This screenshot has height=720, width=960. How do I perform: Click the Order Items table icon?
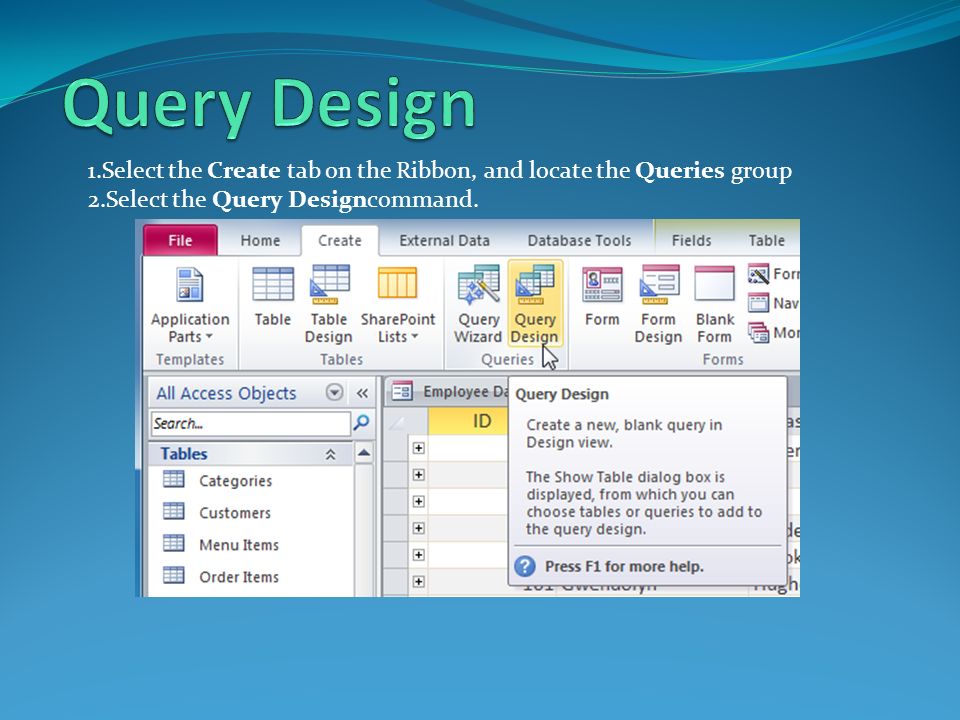click(173, 575)
